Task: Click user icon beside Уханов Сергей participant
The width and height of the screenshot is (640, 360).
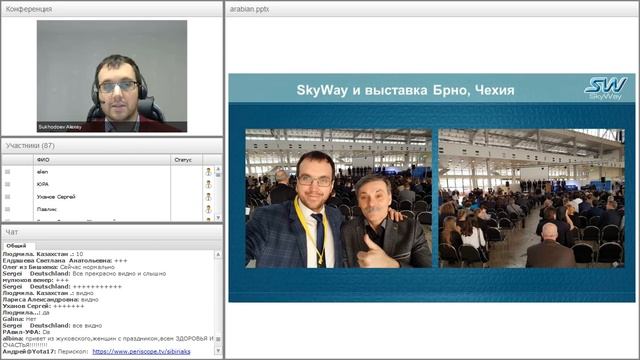Action: coord(209,197)
